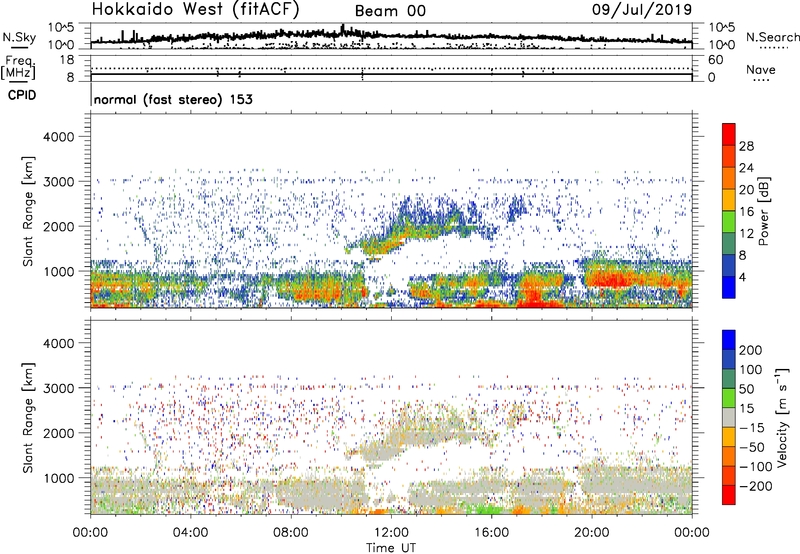Image resolution: width=800 pixels, height=554 pixels.
Task: Click the '04:00' time tick label
Action: pyautogui.click(x=190, y=533)
